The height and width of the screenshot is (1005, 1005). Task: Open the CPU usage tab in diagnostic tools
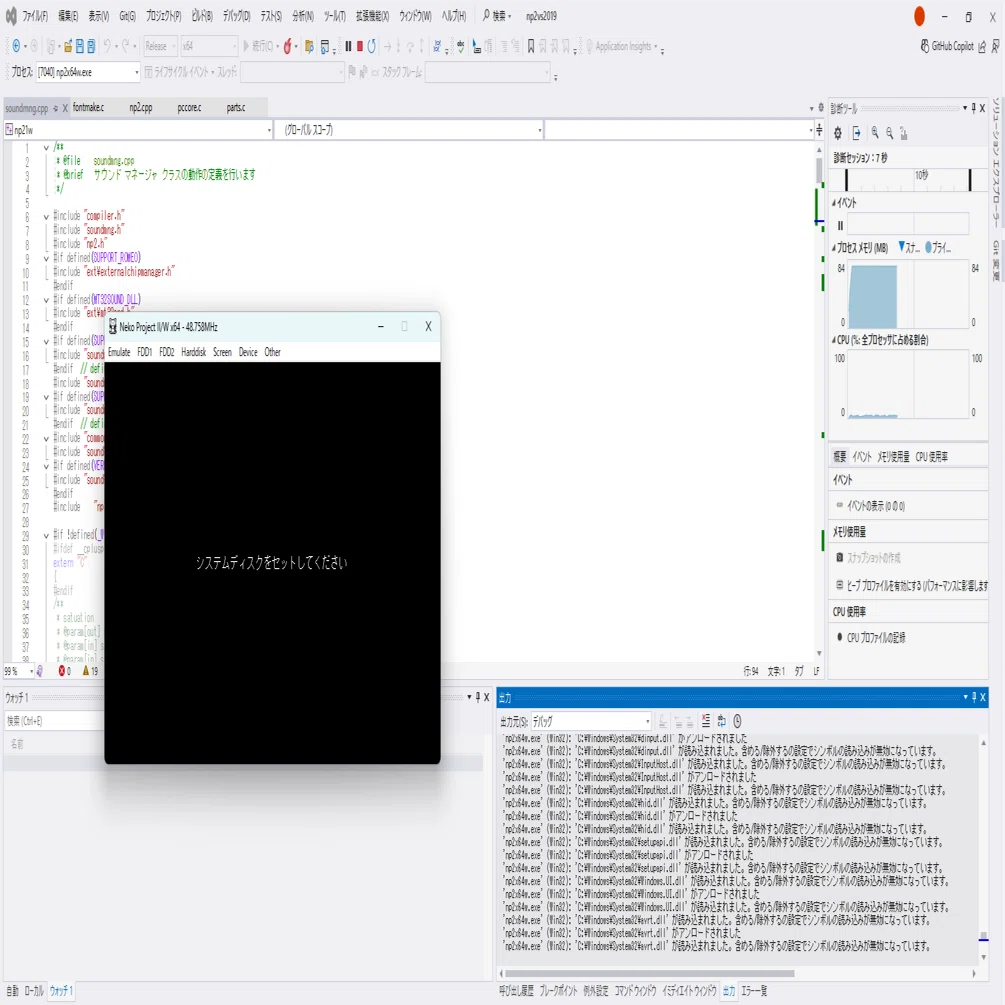click(x=931, y=456)
